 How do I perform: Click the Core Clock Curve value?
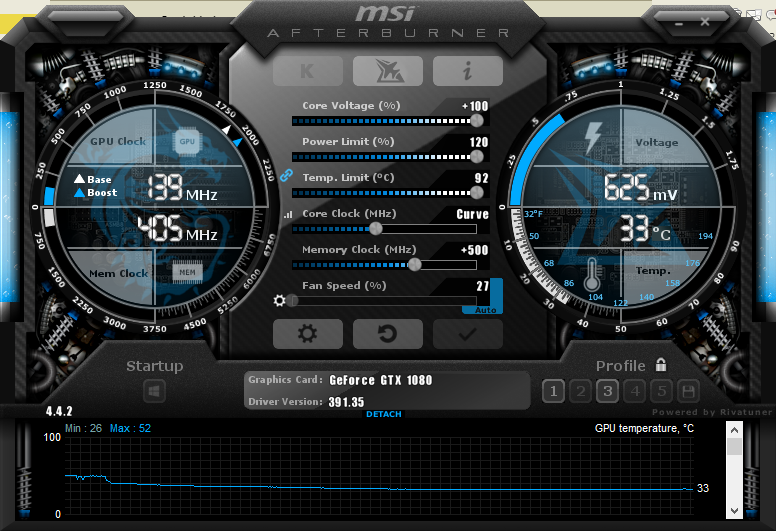click(472, 214)
